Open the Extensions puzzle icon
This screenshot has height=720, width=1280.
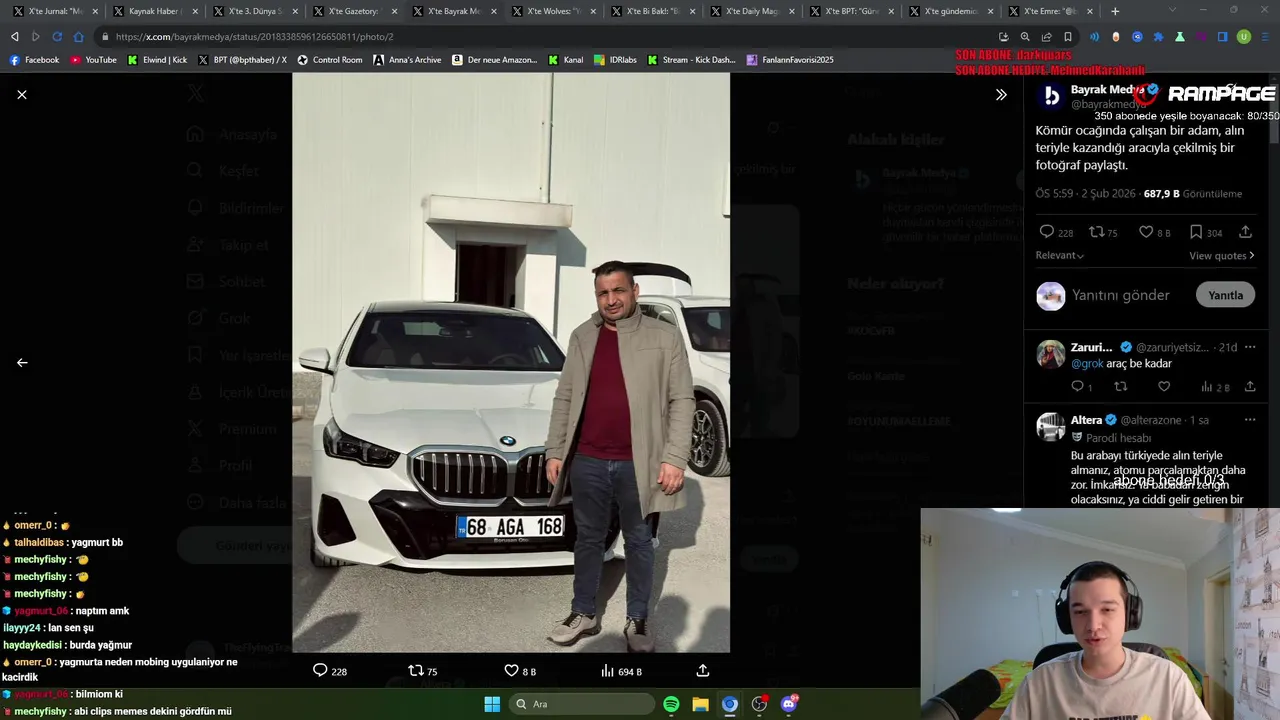click(x=1159, y=36)
